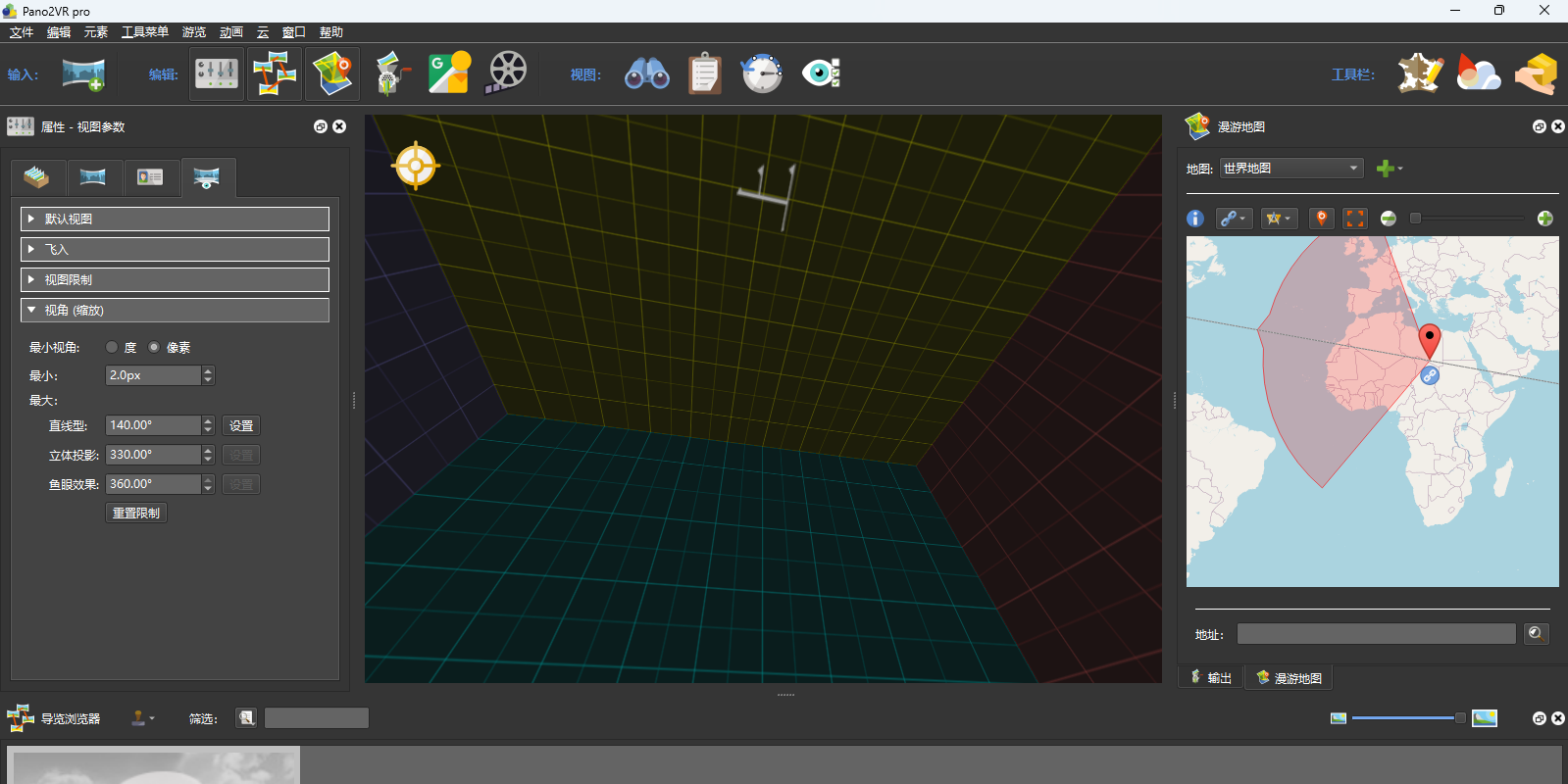Select the 度 radio button
This screenshot has width=1568, height=784.
[112, 347]
